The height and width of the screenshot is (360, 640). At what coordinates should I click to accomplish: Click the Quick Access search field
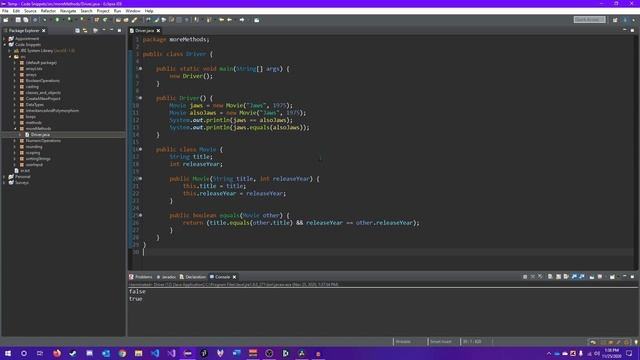(x=589, y=20)
